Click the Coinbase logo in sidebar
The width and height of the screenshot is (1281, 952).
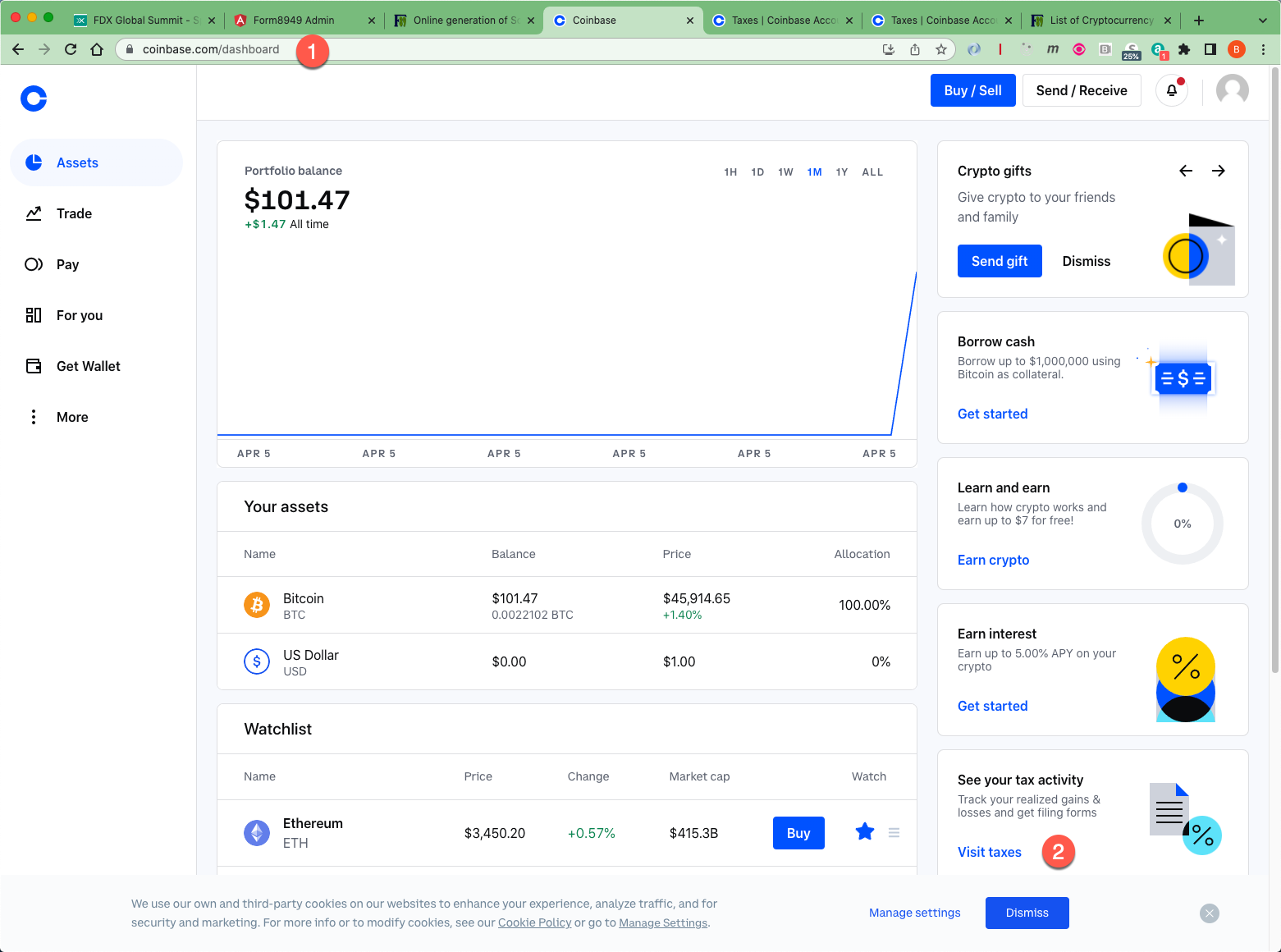(34, 98)
